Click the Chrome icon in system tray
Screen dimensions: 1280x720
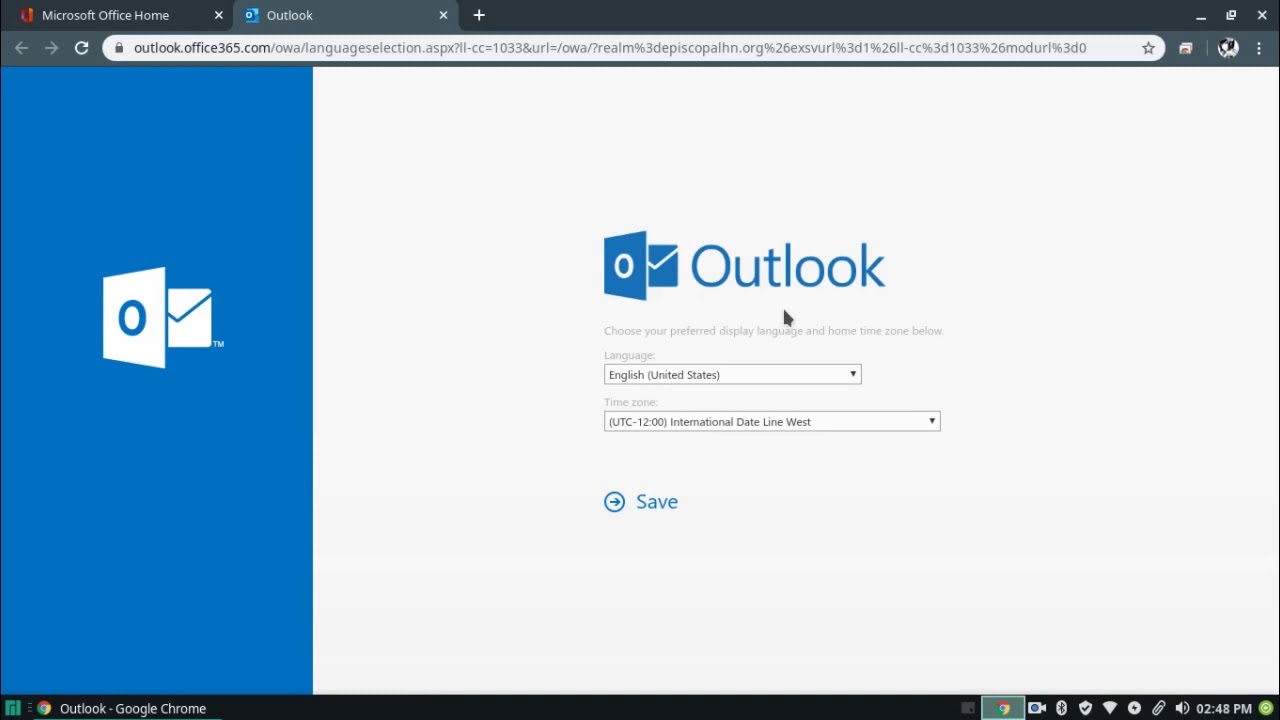point(1003,708)
